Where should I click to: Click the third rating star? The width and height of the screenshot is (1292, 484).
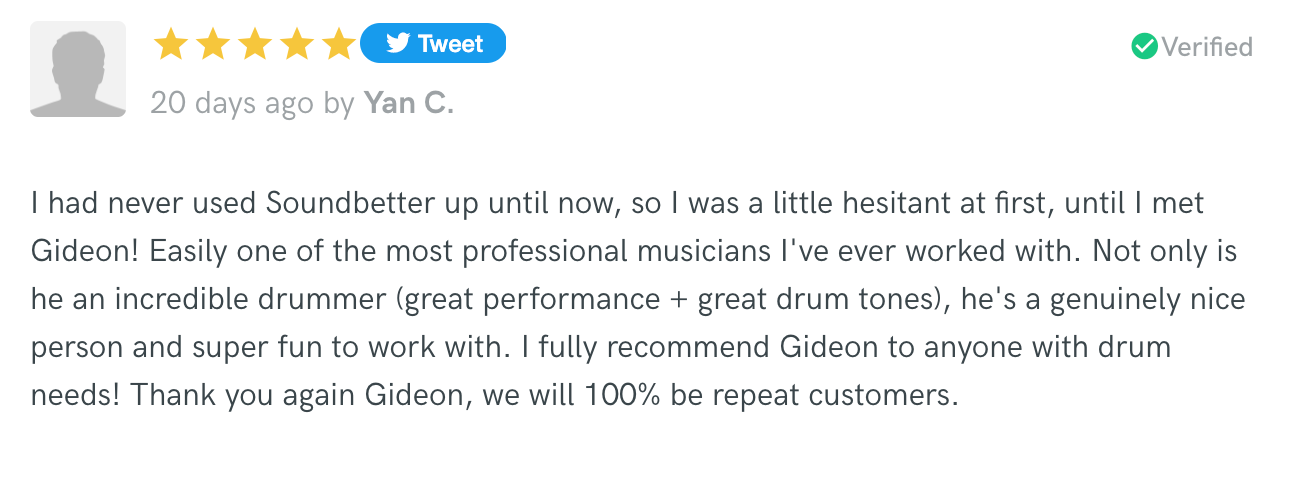point(255,44)
